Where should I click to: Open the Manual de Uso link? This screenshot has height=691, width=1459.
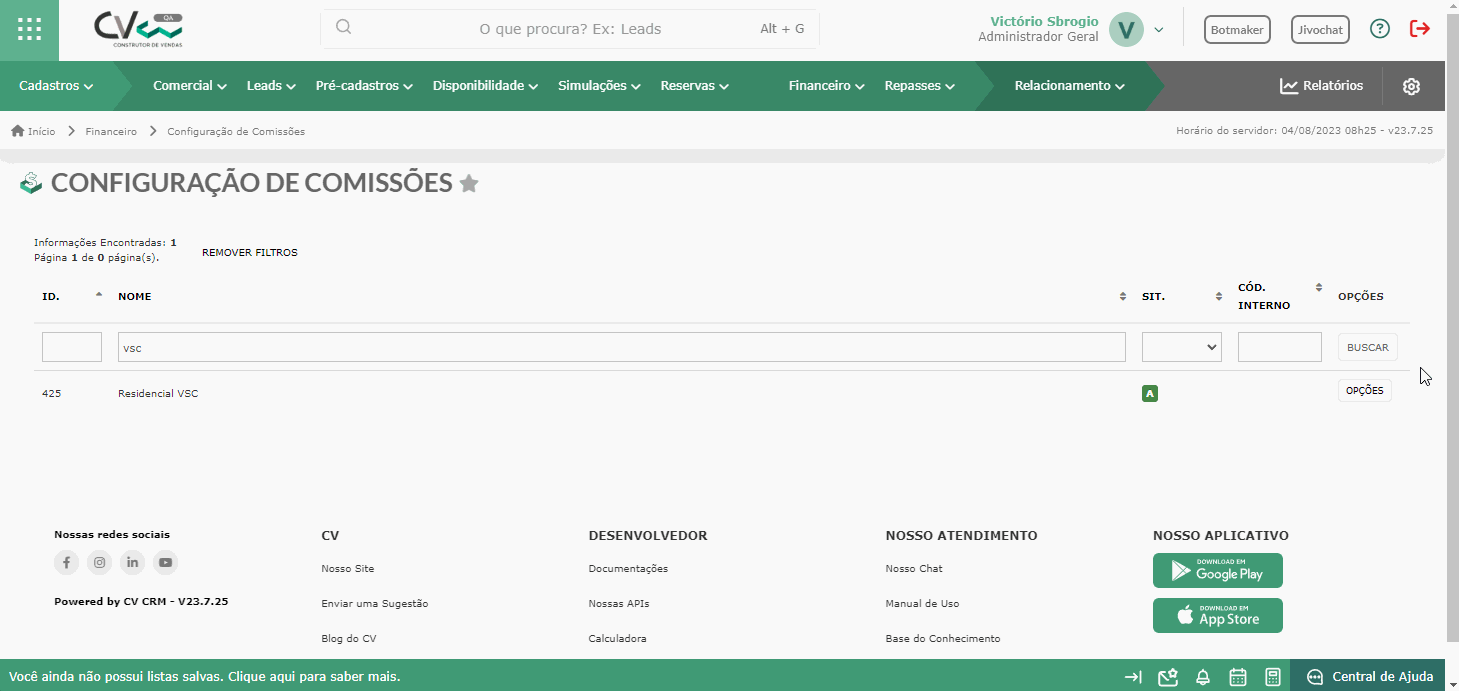(x=922, y=604)
